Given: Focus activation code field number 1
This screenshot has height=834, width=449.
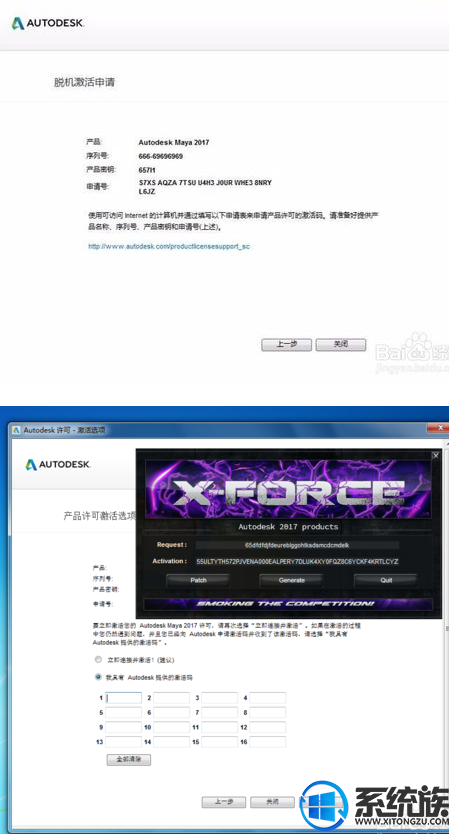Looking at the screenshot, I should pyautogui.click(x=123, y=698).
